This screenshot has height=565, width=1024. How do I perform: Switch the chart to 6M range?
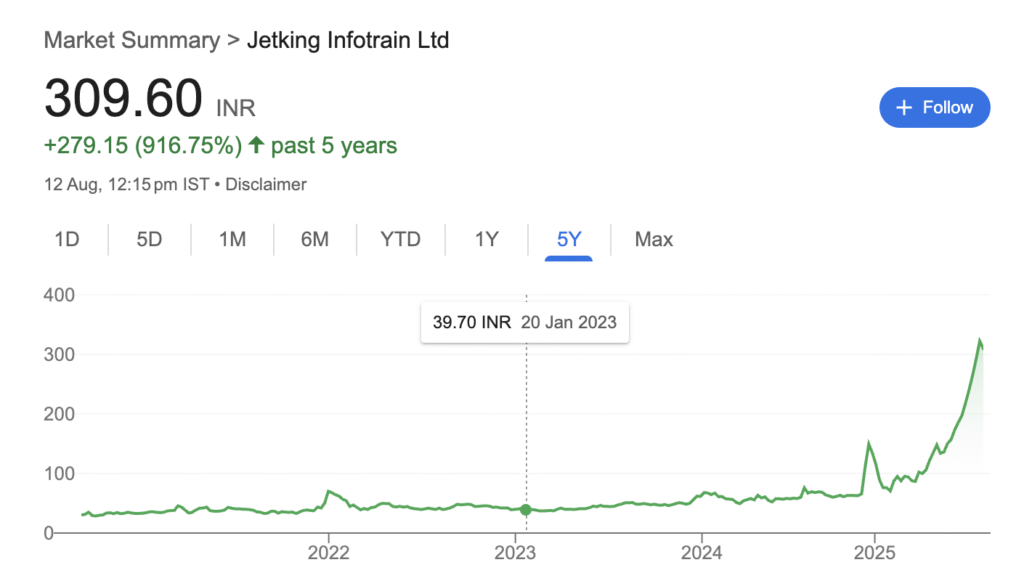coord(314,239)
